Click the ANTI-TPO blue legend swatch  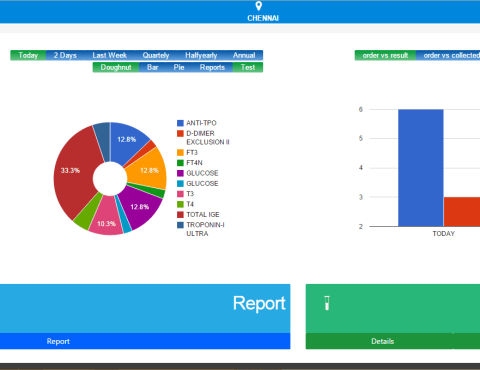(180, 123)
